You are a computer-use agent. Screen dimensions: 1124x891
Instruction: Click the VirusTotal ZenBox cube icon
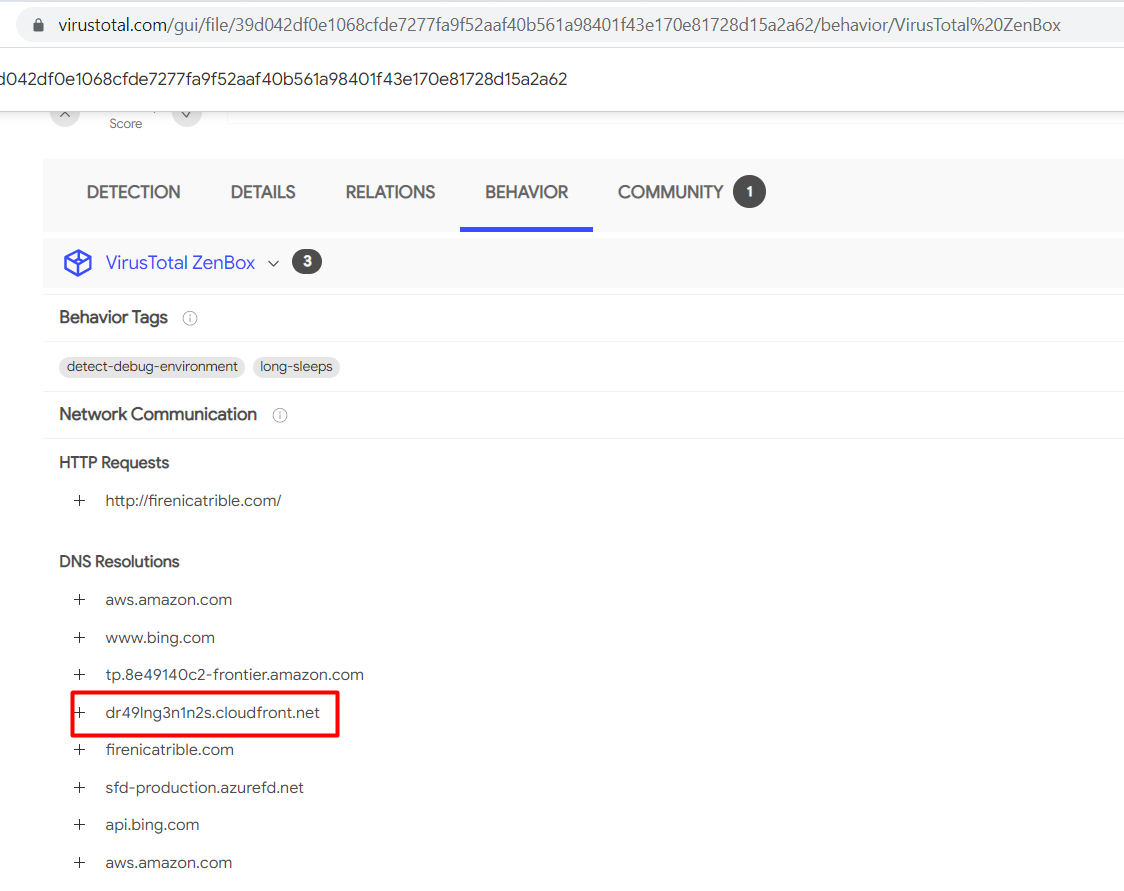coord(77,262)
